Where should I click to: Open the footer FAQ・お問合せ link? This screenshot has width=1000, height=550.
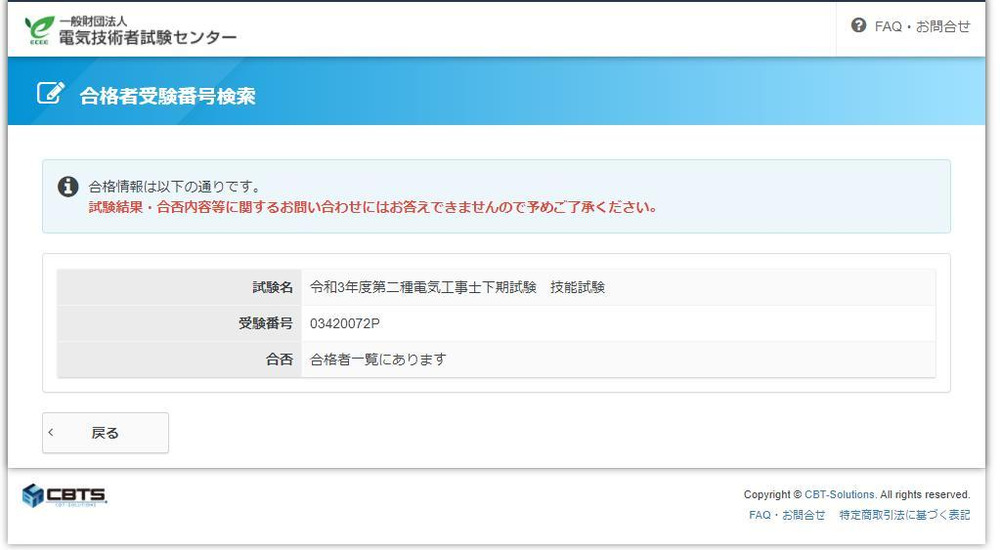[x=787, y=515]
